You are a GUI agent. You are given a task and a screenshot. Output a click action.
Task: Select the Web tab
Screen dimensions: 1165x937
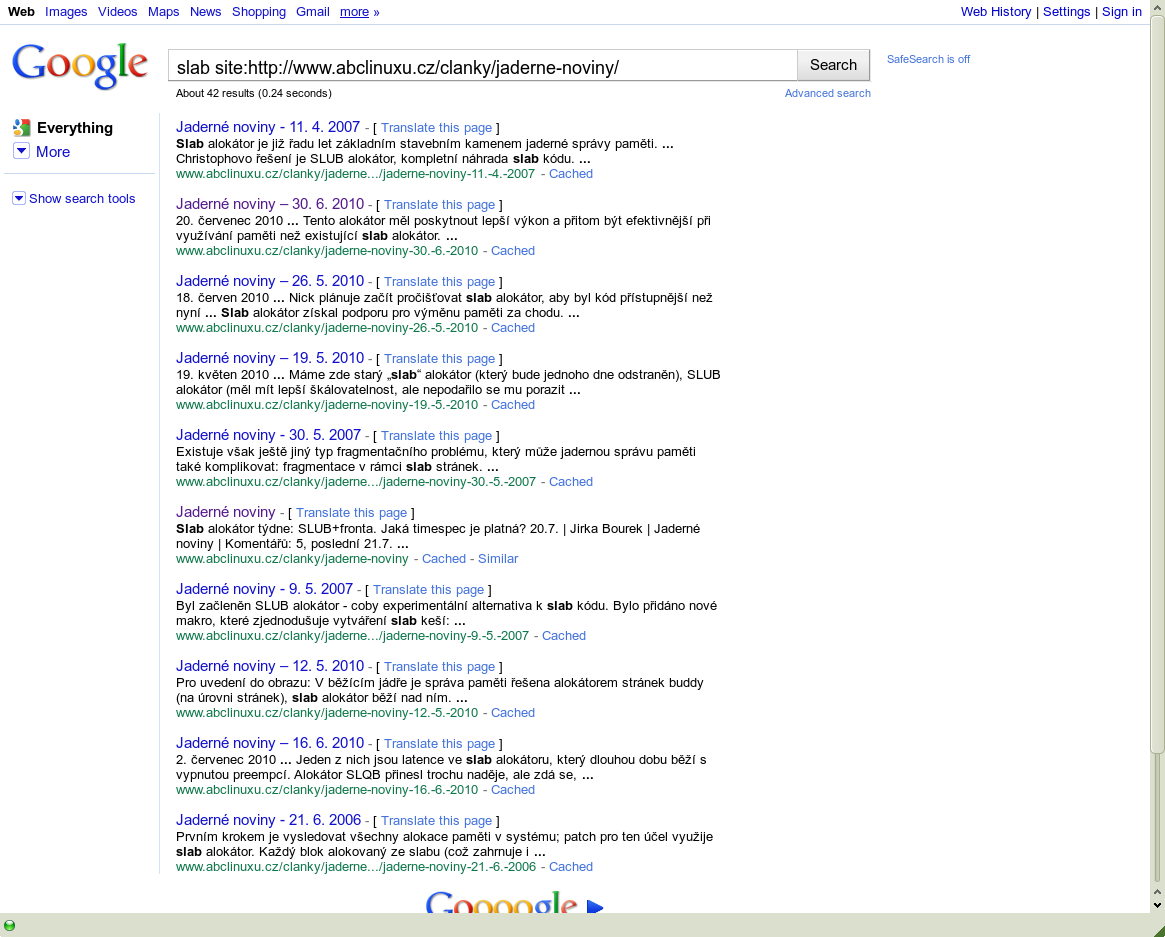pyautogui.click(x=21, y=12)
